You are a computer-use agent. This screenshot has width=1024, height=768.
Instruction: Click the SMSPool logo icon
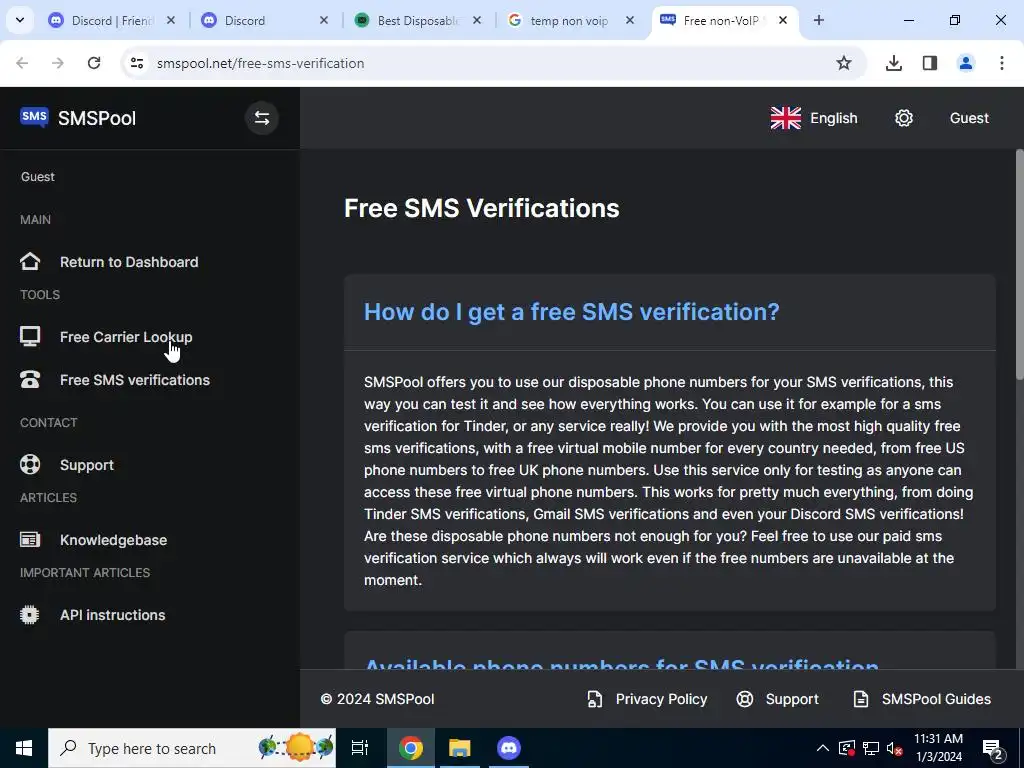coord(34,118)
